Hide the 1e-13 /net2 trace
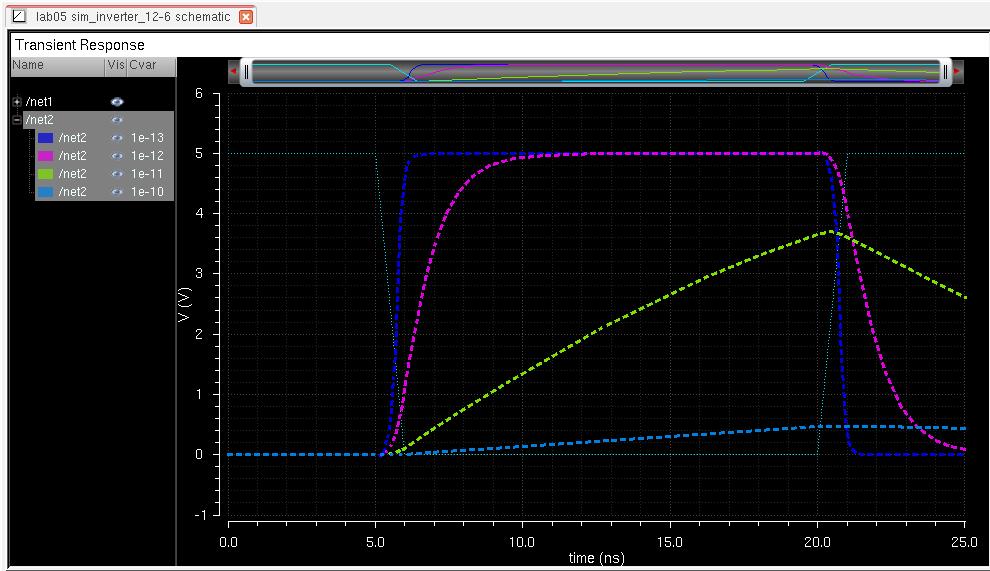Image resolution: width=990 pixels, height=571 pixels. (x=117, y=138)
